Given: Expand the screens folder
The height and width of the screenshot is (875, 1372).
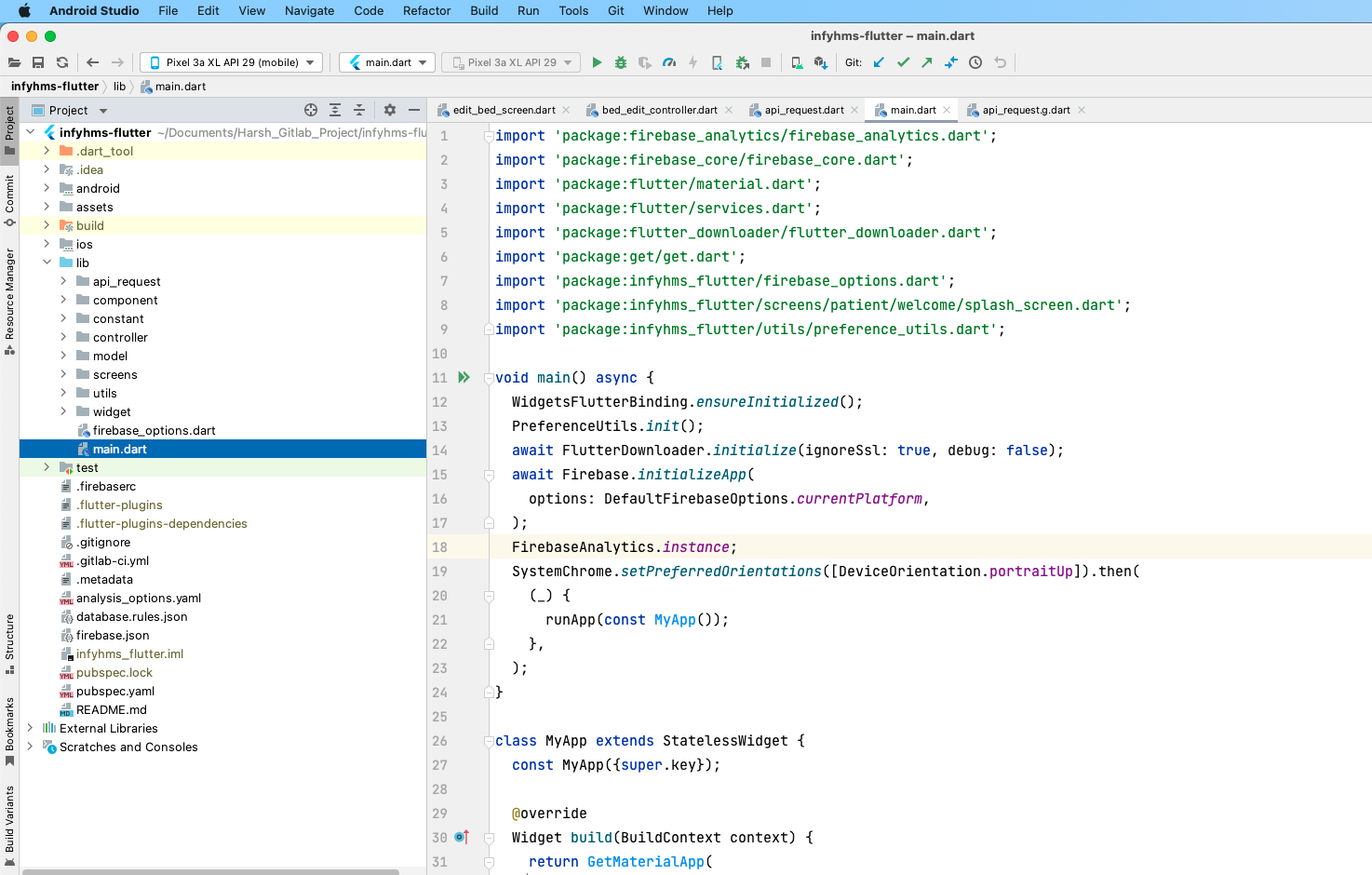Looking at the screenshot, I should (65, 374).
